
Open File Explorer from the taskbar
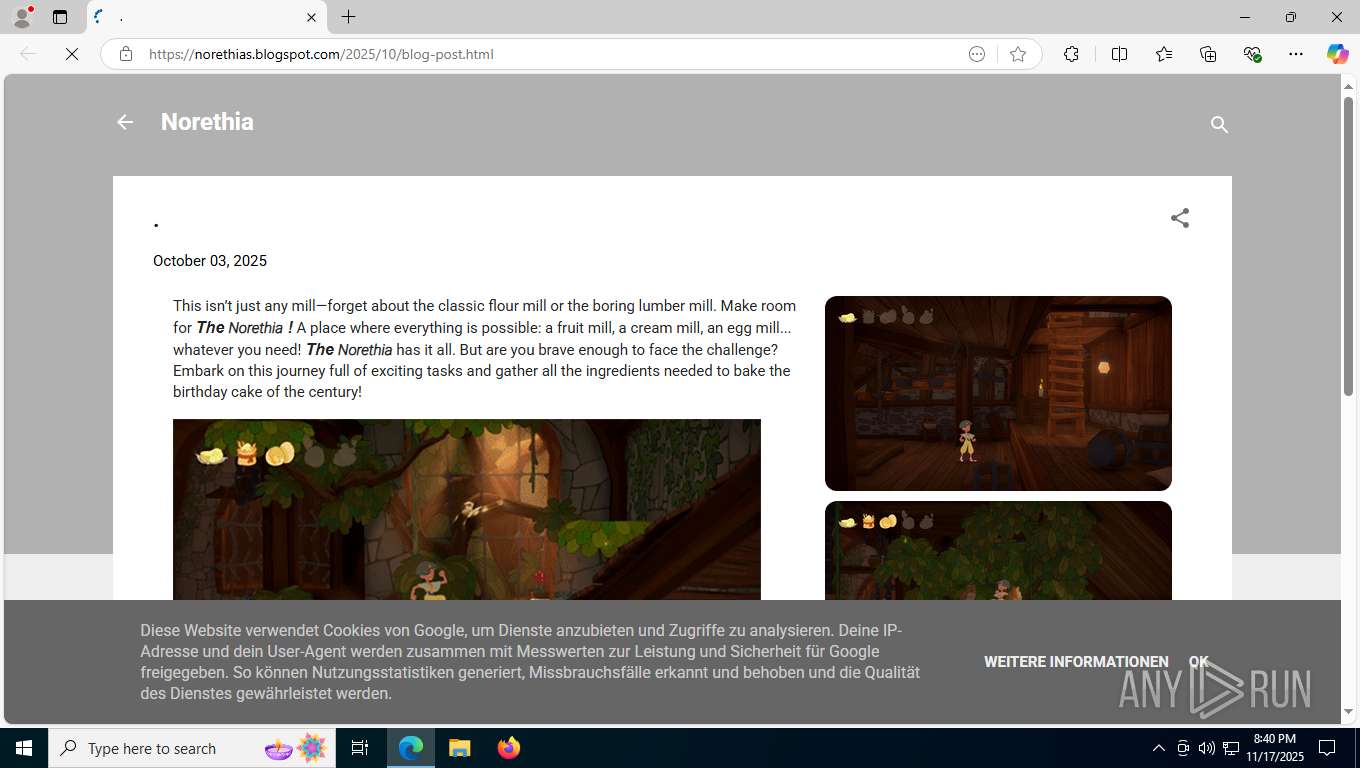point(459,748)
